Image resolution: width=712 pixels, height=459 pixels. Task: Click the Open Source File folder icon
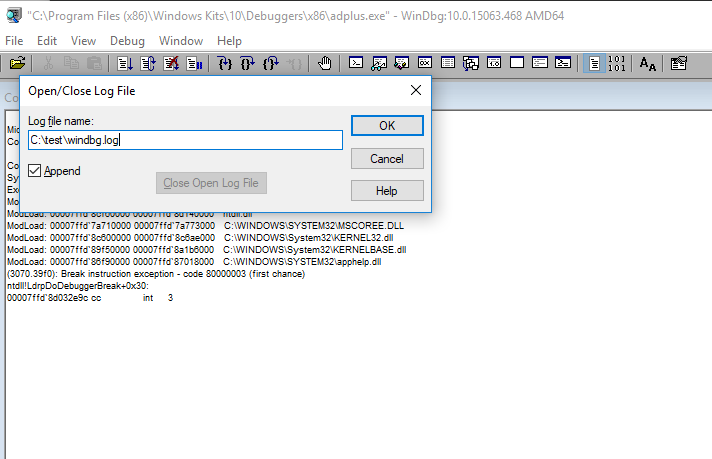pos(18,63)
